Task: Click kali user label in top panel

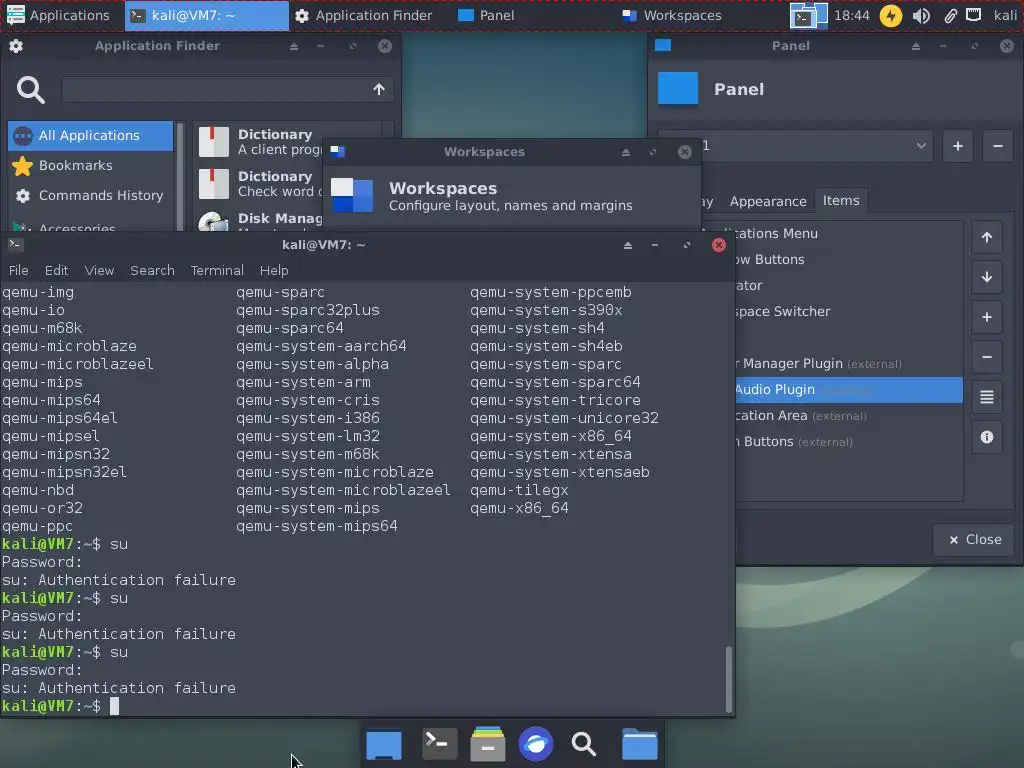Action: click(x=1004, y=15)
